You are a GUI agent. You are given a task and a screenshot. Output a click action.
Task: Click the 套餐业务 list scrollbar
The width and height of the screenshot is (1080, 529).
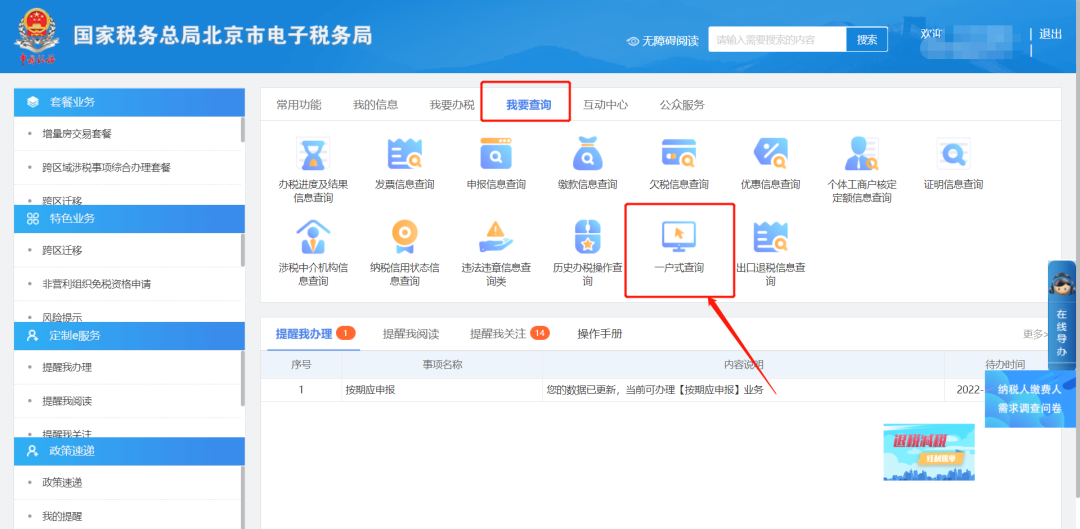242,129
